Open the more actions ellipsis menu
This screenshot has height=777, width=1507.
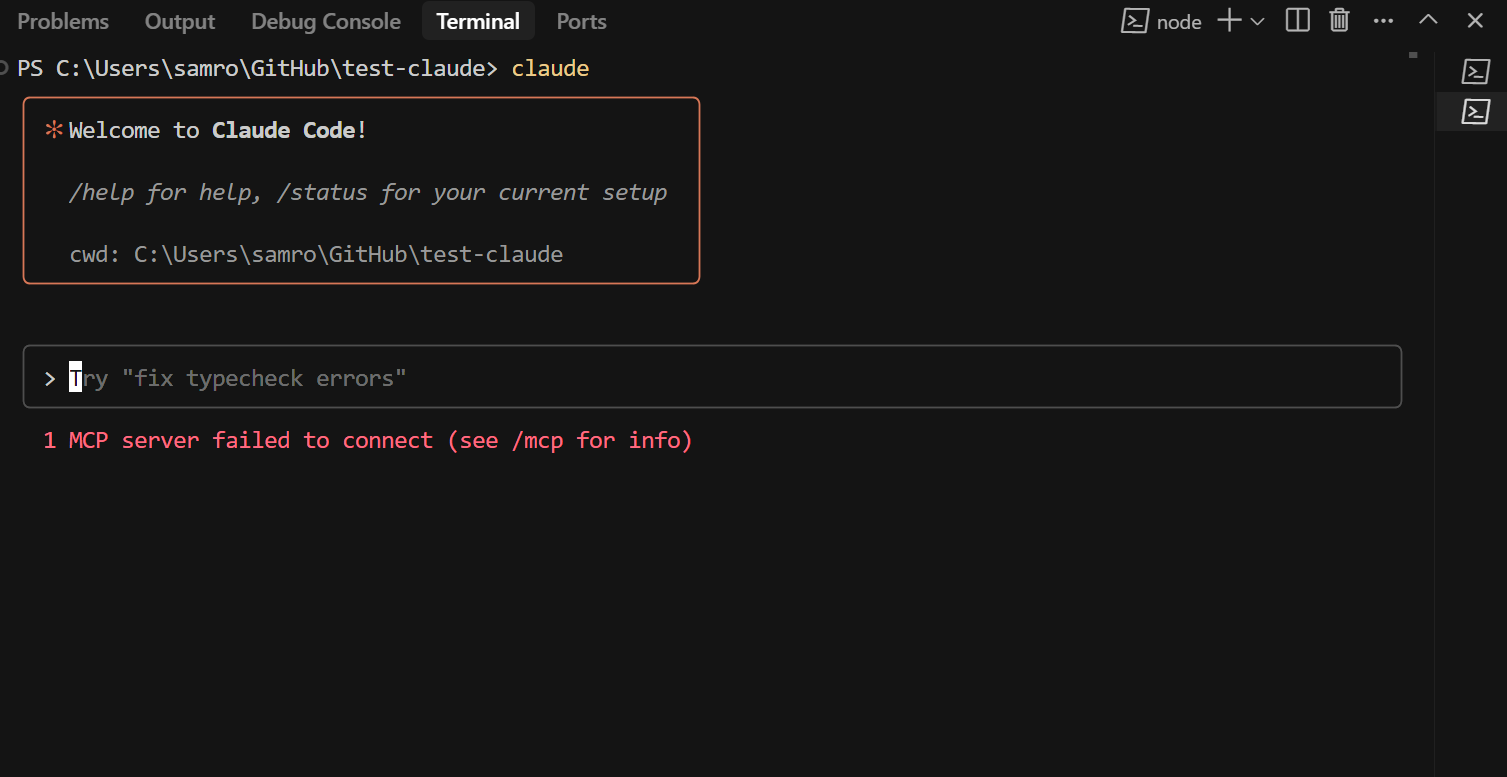pyautogui.click(x=1384, y=20)
